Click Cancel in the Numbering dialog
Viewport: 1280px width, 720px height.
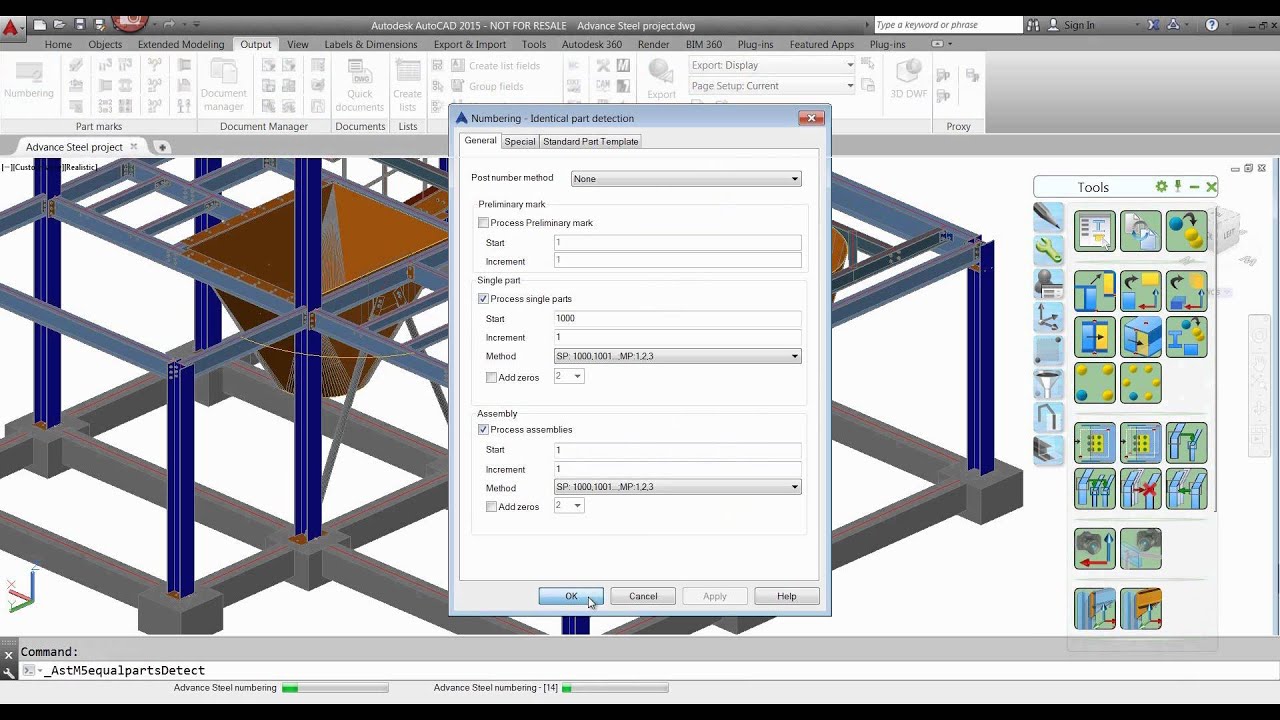(643, 596)
